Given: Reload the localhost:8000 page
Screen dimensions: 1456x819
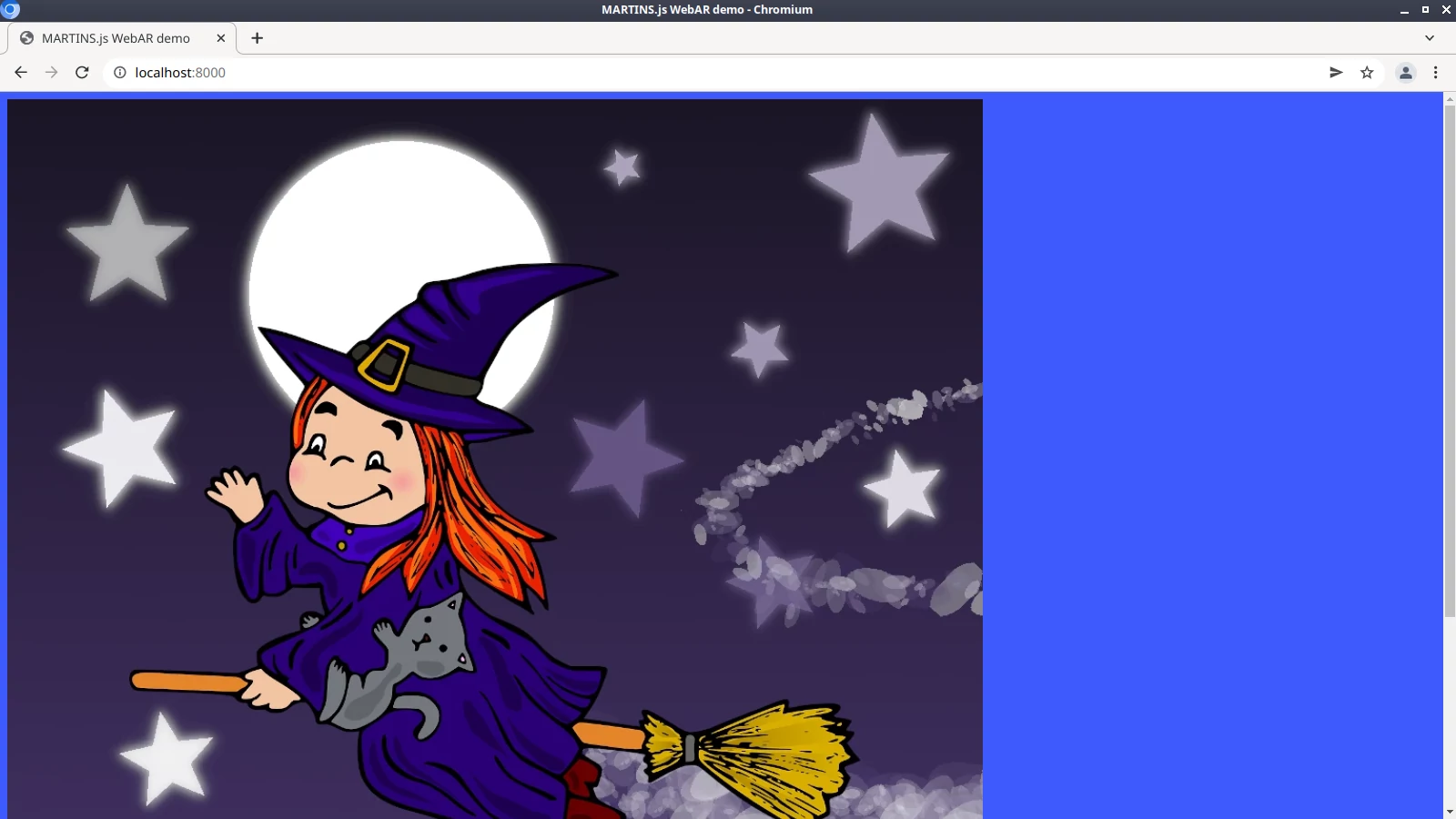Looking at the screenshot, I should (x=82, y=73).
